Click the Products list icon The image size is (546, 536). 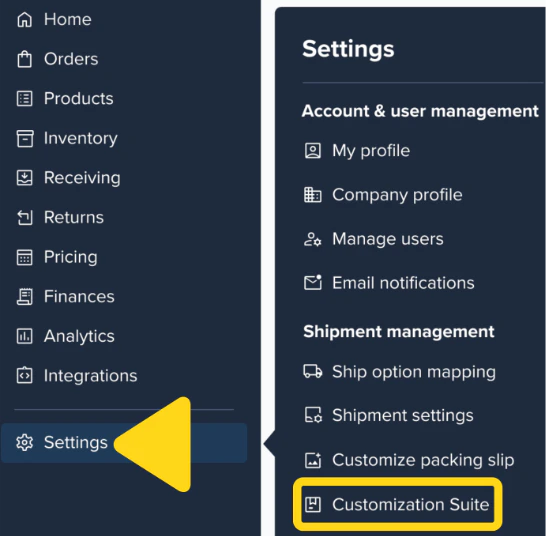24,99
